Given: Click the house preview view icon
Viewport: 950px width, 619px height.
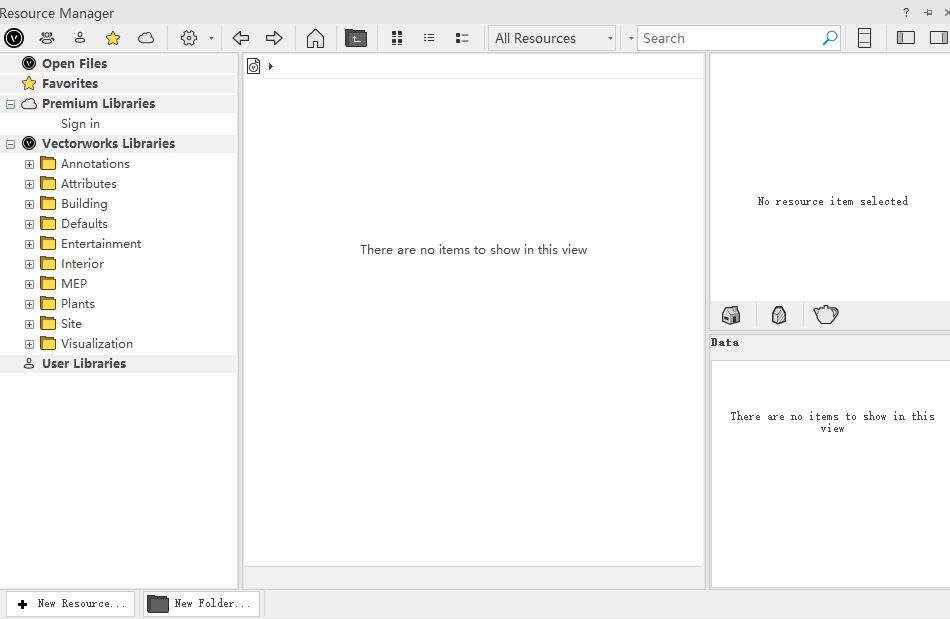Looking at the screenshot, I should pyautogui.click(x=731, y=315).
